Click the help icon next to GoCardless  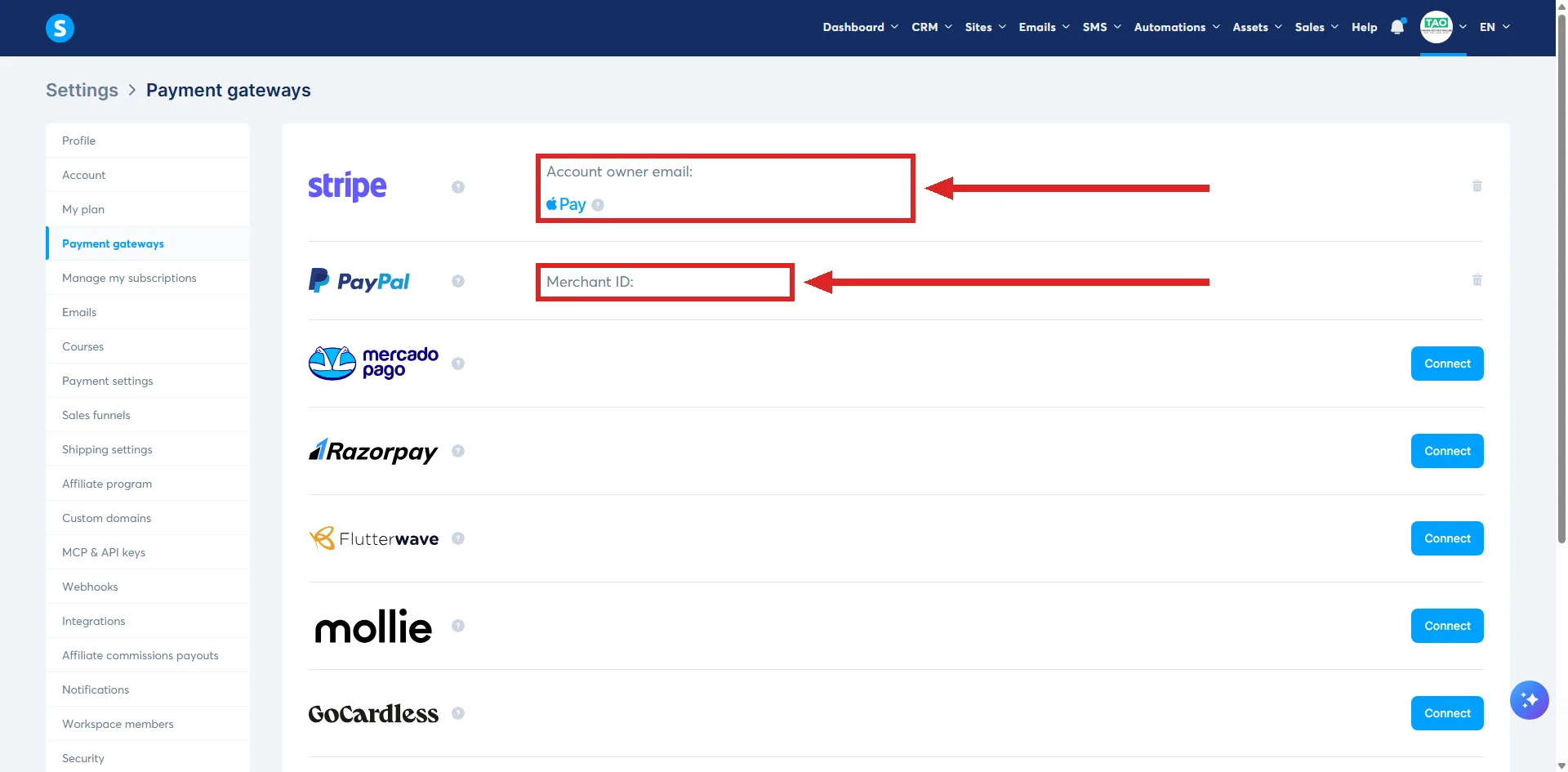click(x=458, y=713)
